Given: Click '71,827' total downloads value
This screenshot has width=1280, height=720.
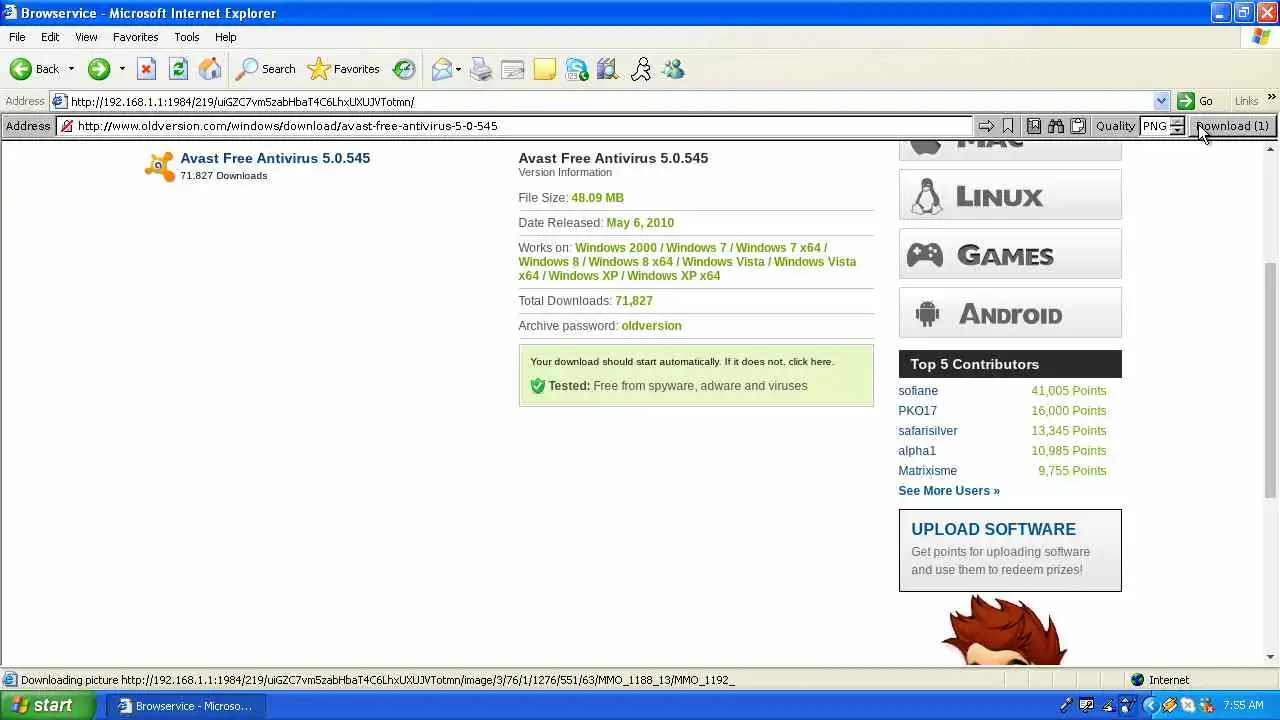Looking at the screenshot, I should point(634,301).
